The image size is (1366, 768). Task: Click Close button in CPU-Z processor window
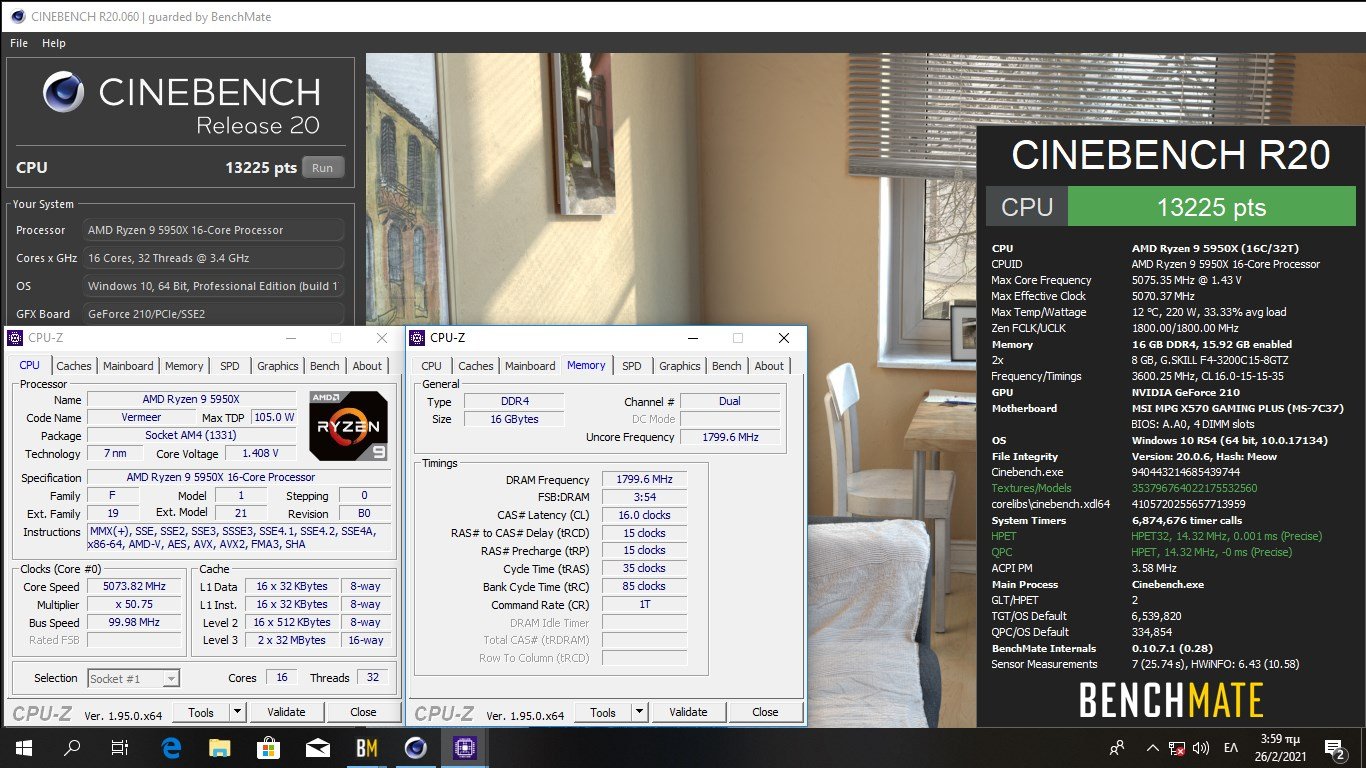(x=363, y=712)
